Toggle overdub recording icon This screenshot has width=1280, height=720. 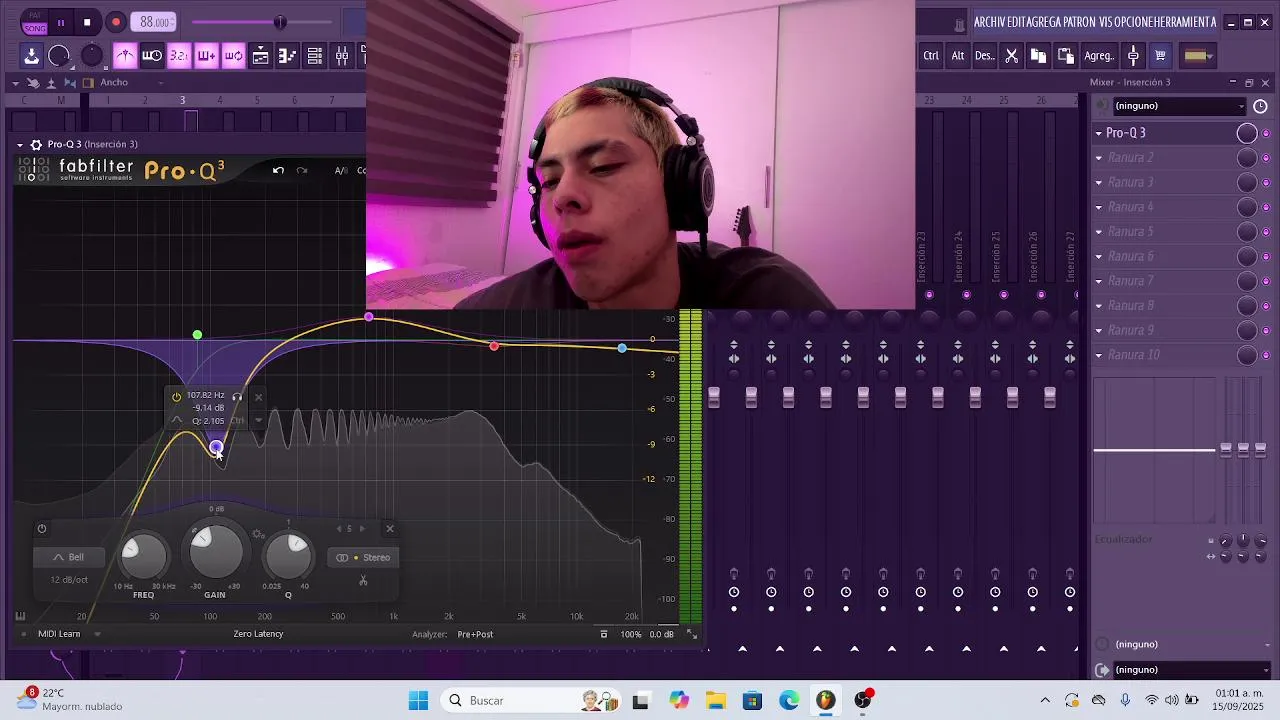tap(206, 56)
